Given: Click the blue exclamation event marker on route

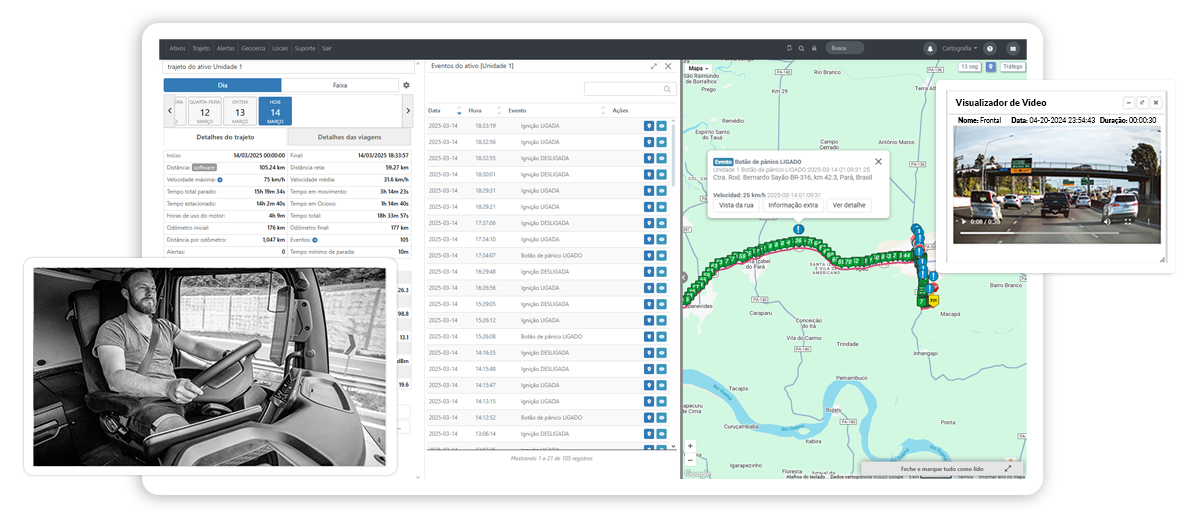Looking at the screenshot, I should [x=798, y=230].
